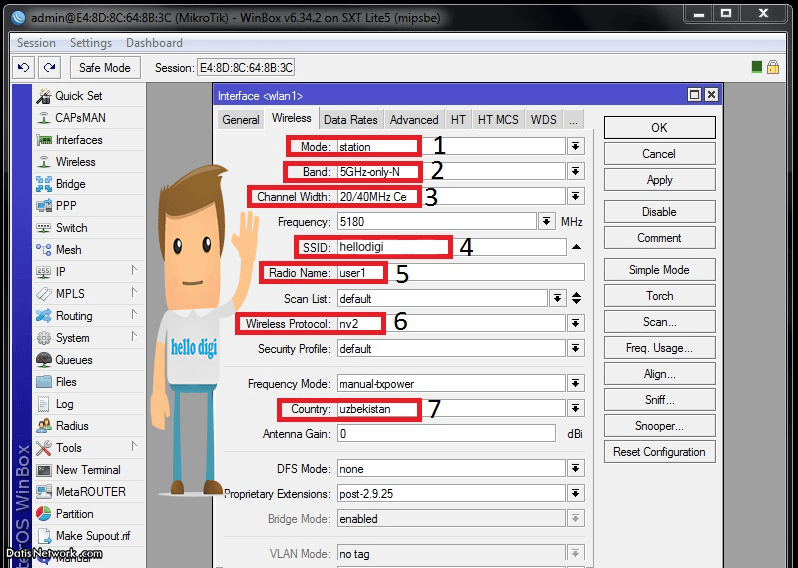Click the Interfaces icon in sidebar
This screenshot has height=568, width=798.
pos(44,140)
